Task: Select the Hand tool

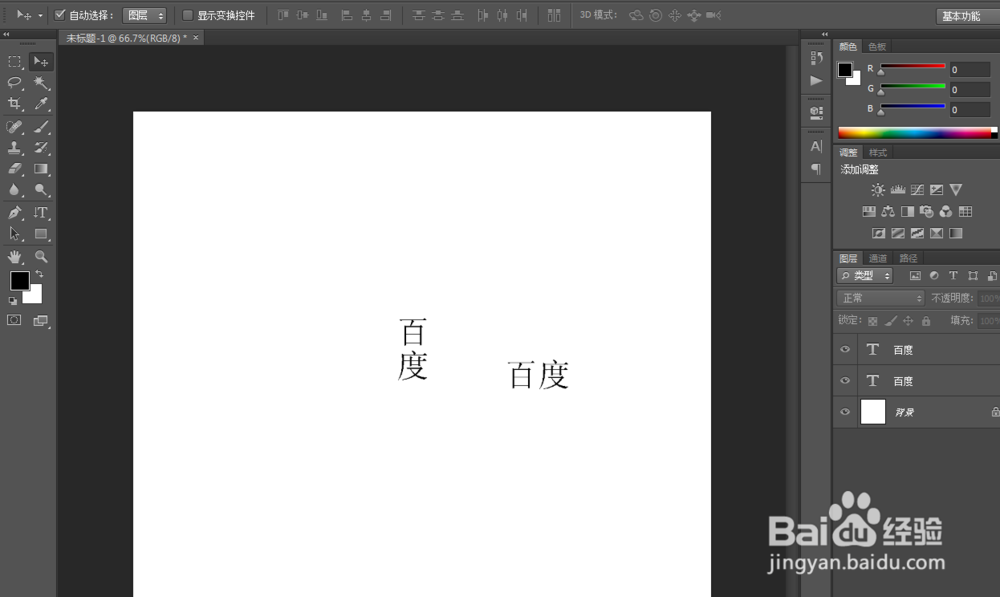Action: (x=15, y=256)
